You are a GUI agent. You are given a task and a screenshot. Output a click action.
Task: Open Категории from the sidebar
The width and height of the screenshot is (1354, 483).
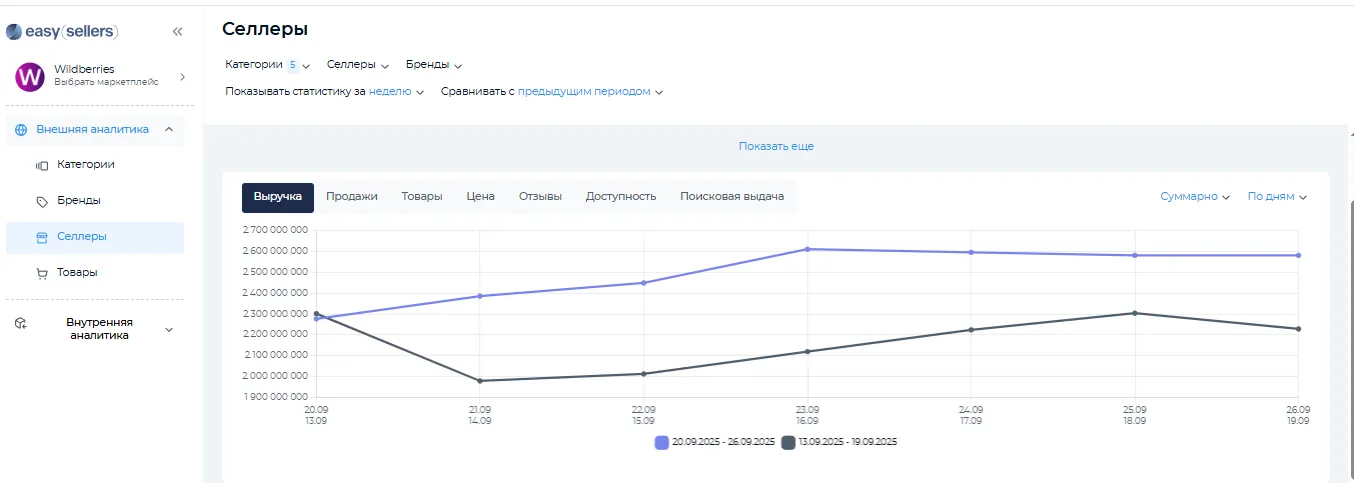[x=85, y=165]
